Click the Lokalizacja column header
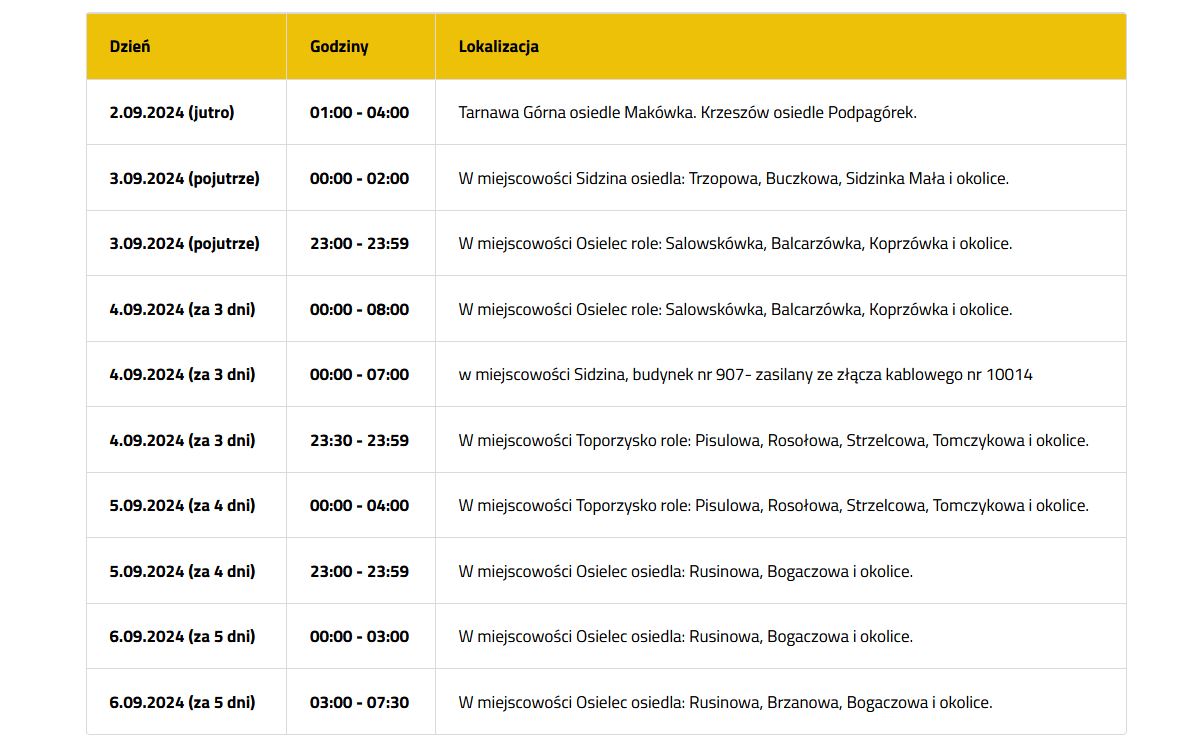This screenshot has height=756, width=1198. pyautogui.click(x=498, y=47)
